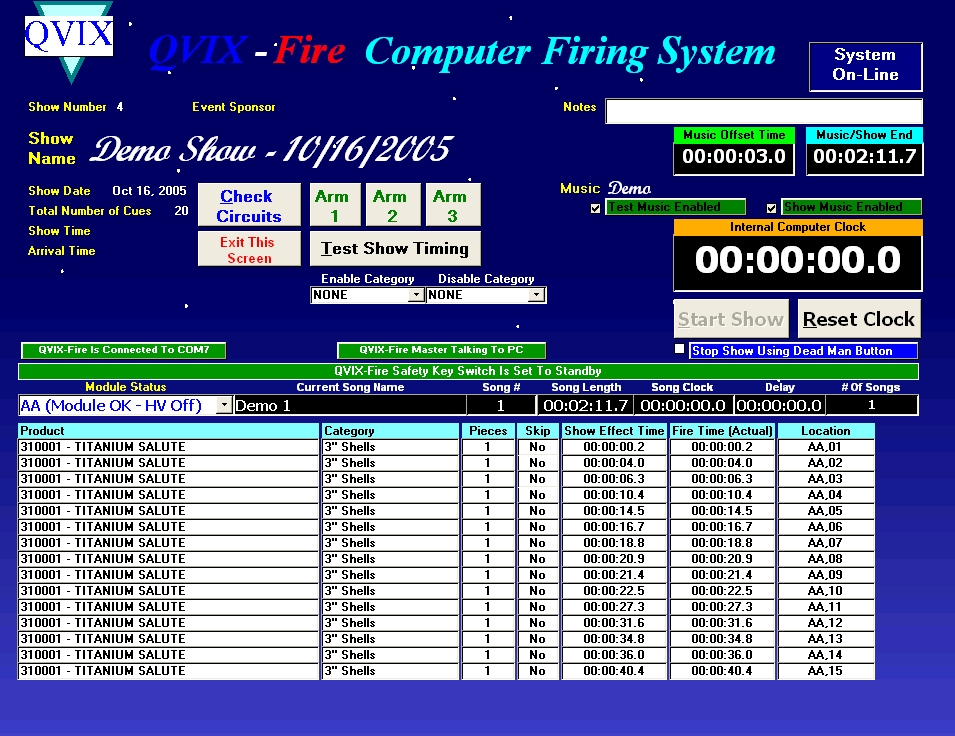Click the # Of Songs value
The width and height of the screenshot is (955, 736).
click(x=872, y=405)
